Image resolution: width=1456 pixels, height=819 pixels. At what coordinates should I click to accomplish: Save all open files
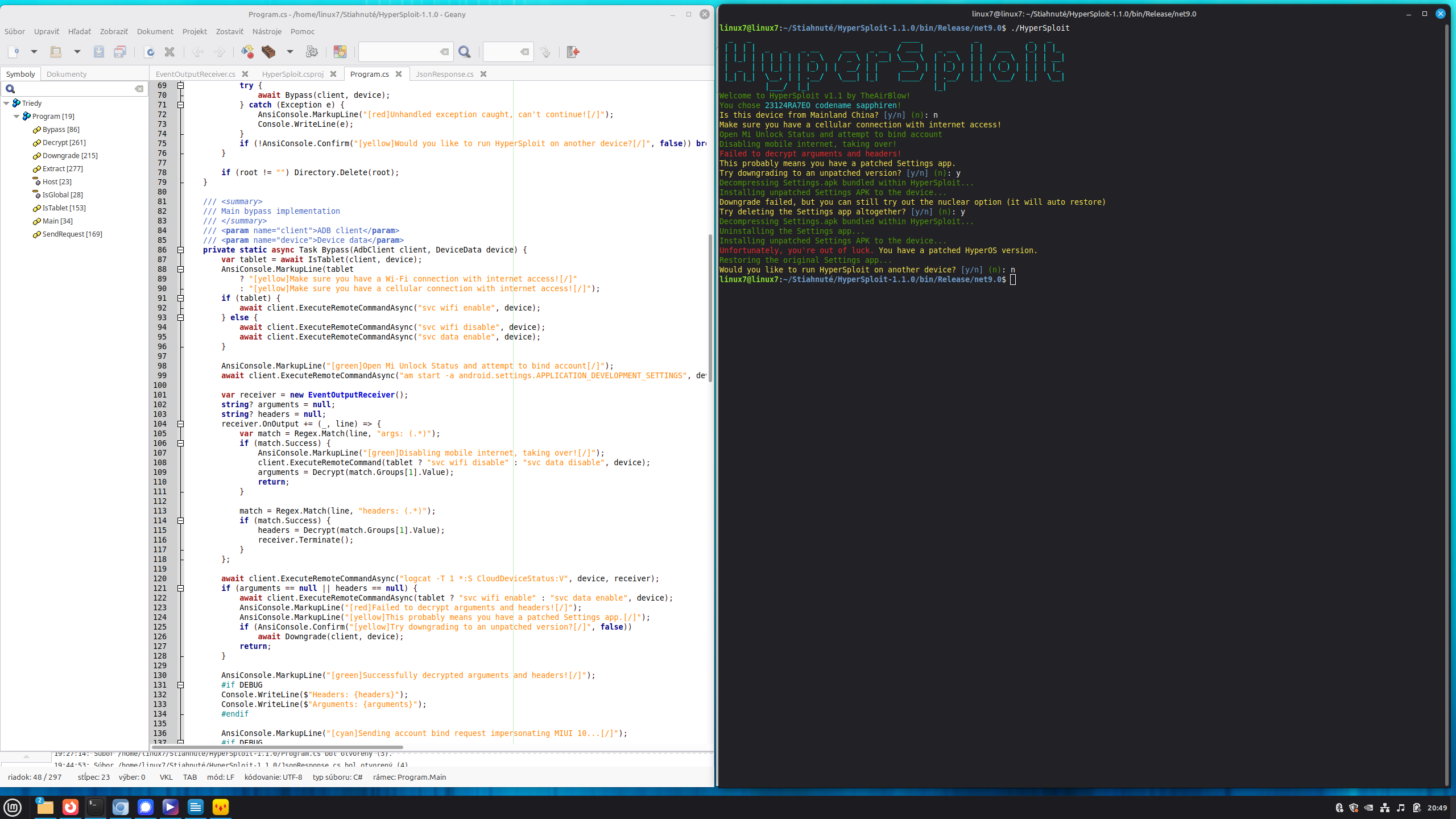pos(120,52)
